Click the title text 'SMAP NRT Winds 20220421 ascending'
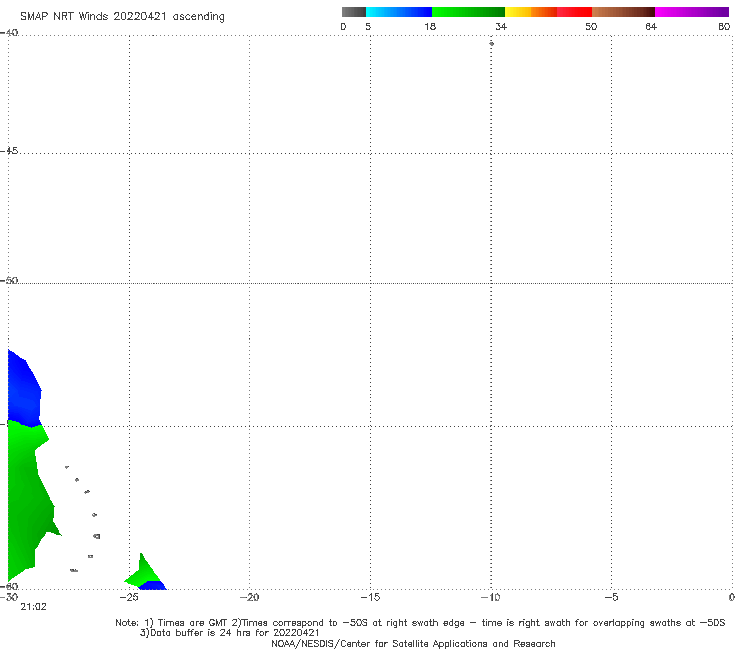The width and height of the screenshot is (740, 650). (x=122, y=17)
